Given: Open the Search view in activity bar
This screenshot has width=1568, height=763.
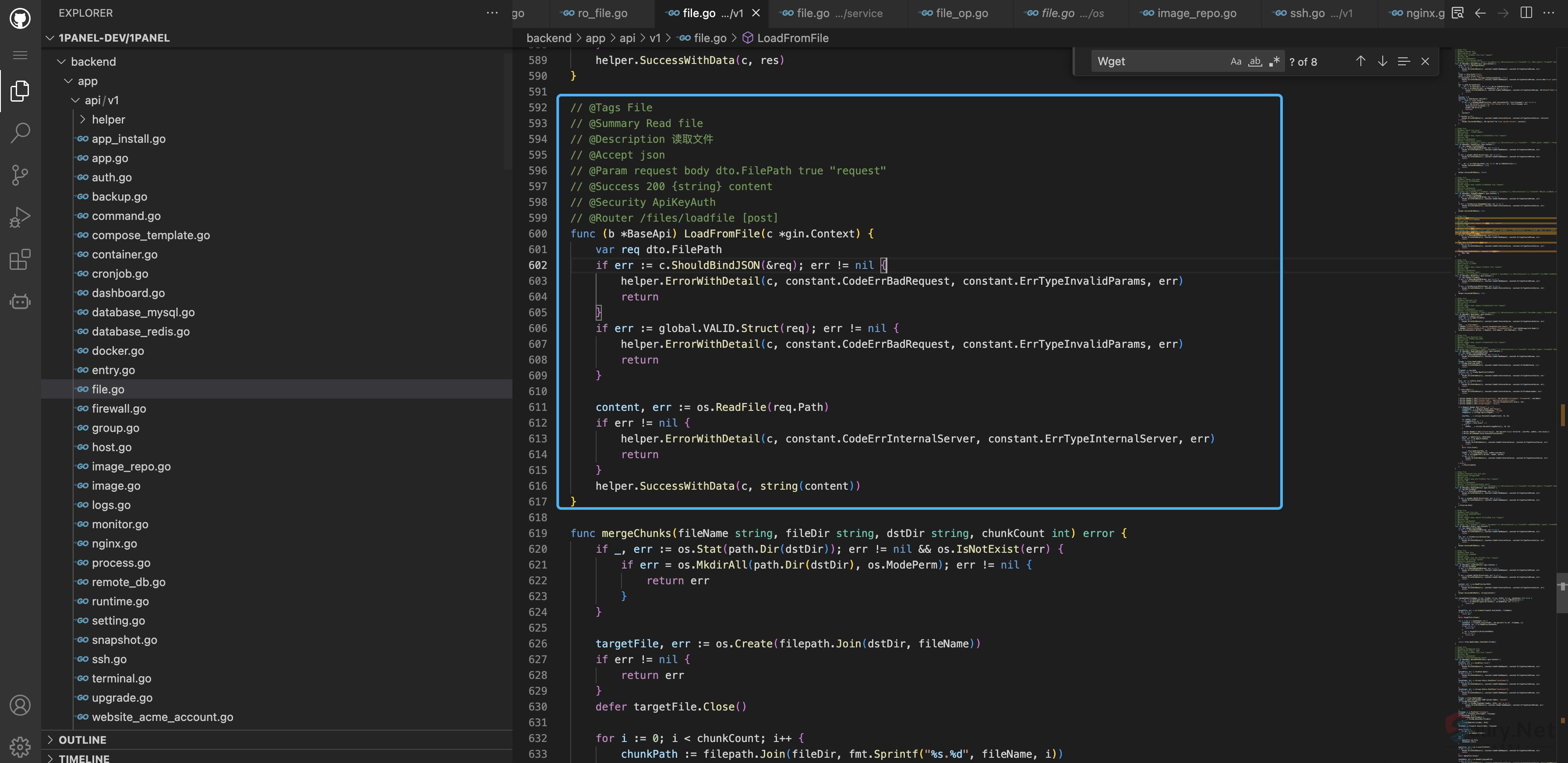Looking at the screenshot, I should 20,133.
